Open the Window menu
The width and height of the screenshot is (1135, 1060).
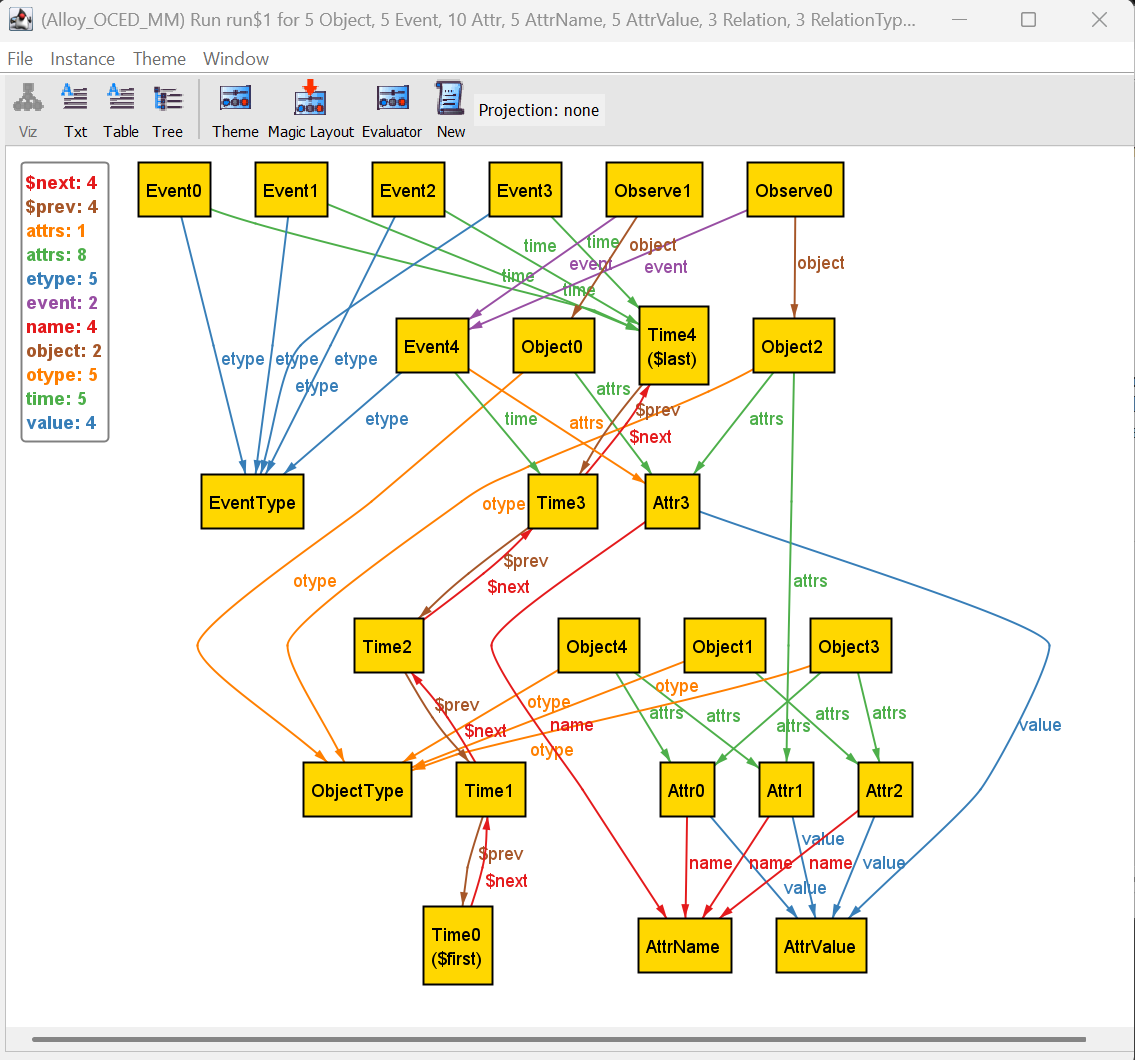(236, 59)
